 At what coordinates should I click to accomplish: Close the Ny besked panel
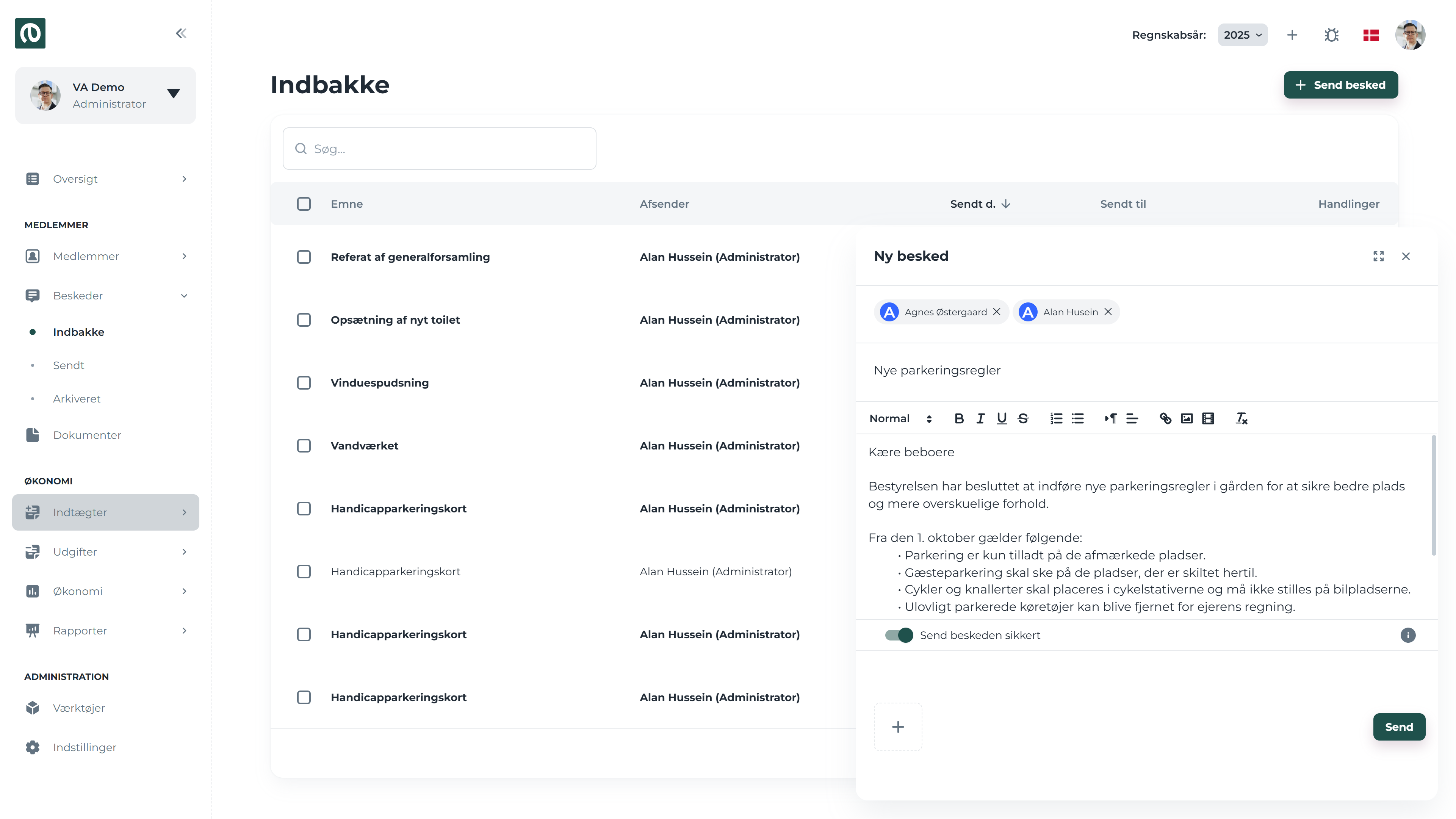pos(1406,256)
